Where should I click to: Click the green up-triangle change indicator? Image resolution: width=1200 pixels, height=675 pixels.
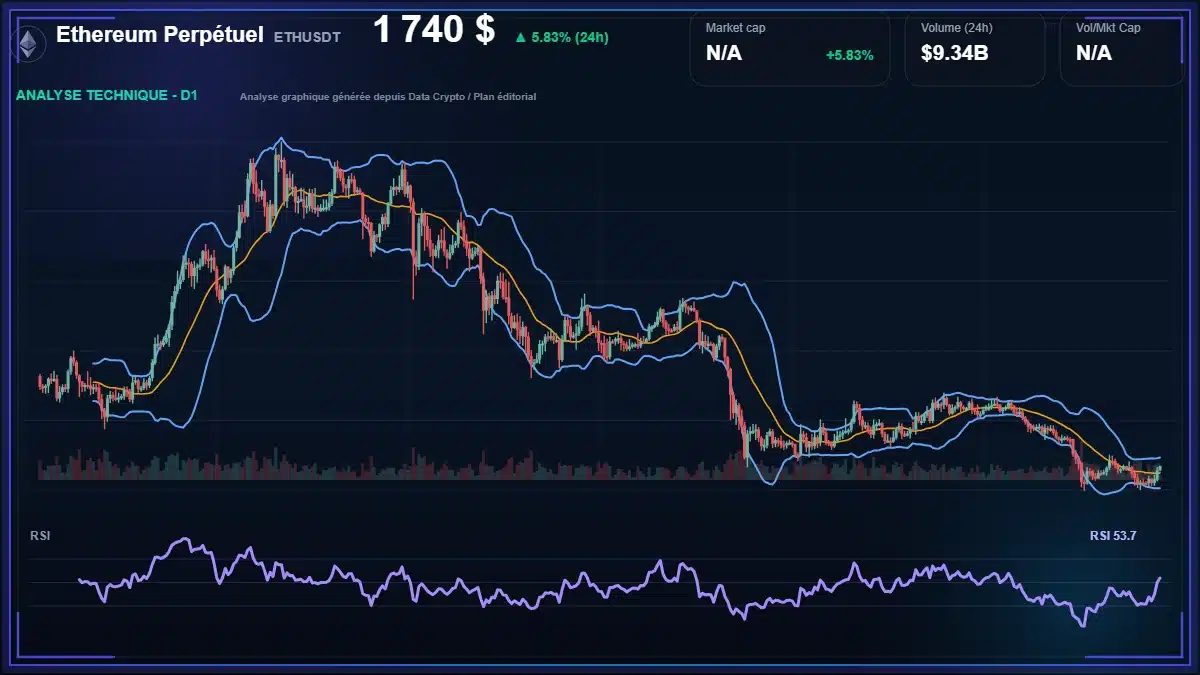[x=520, y=38]
